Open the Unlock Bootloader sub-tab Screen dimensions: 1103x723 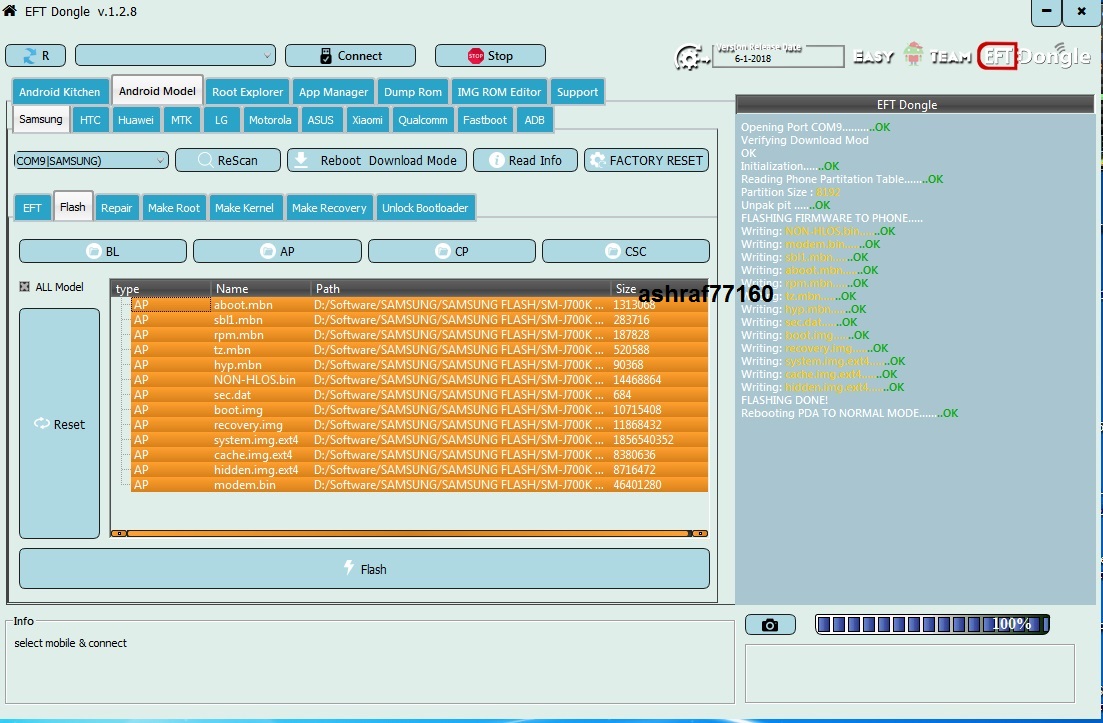[x=425, y=207]
